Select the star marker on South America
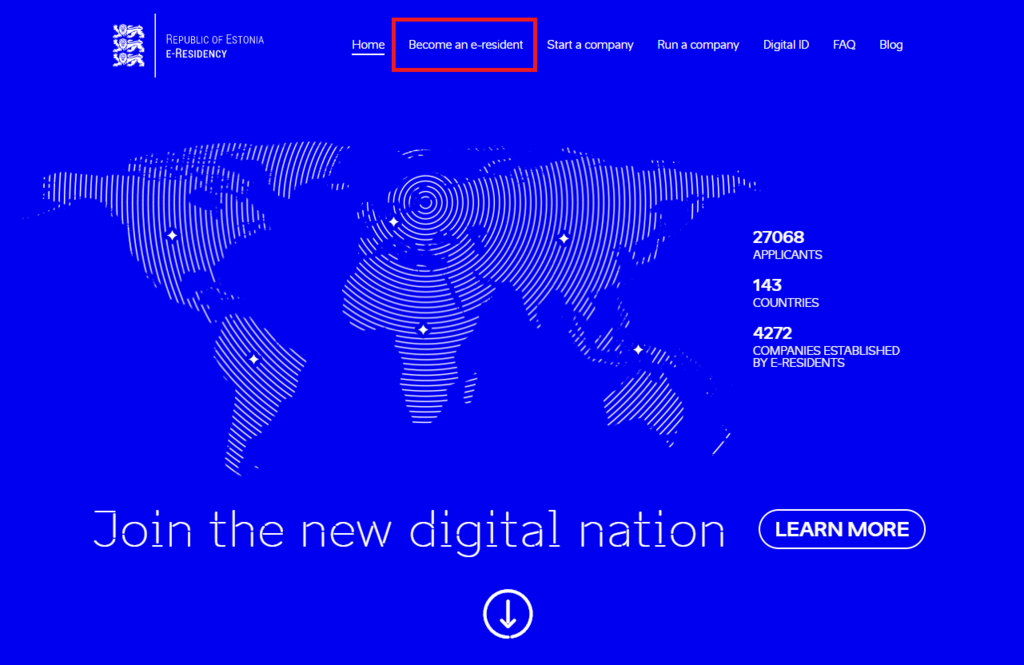Image resolution: width=1024 pixels, height=665 pixels. coord(254,359)
